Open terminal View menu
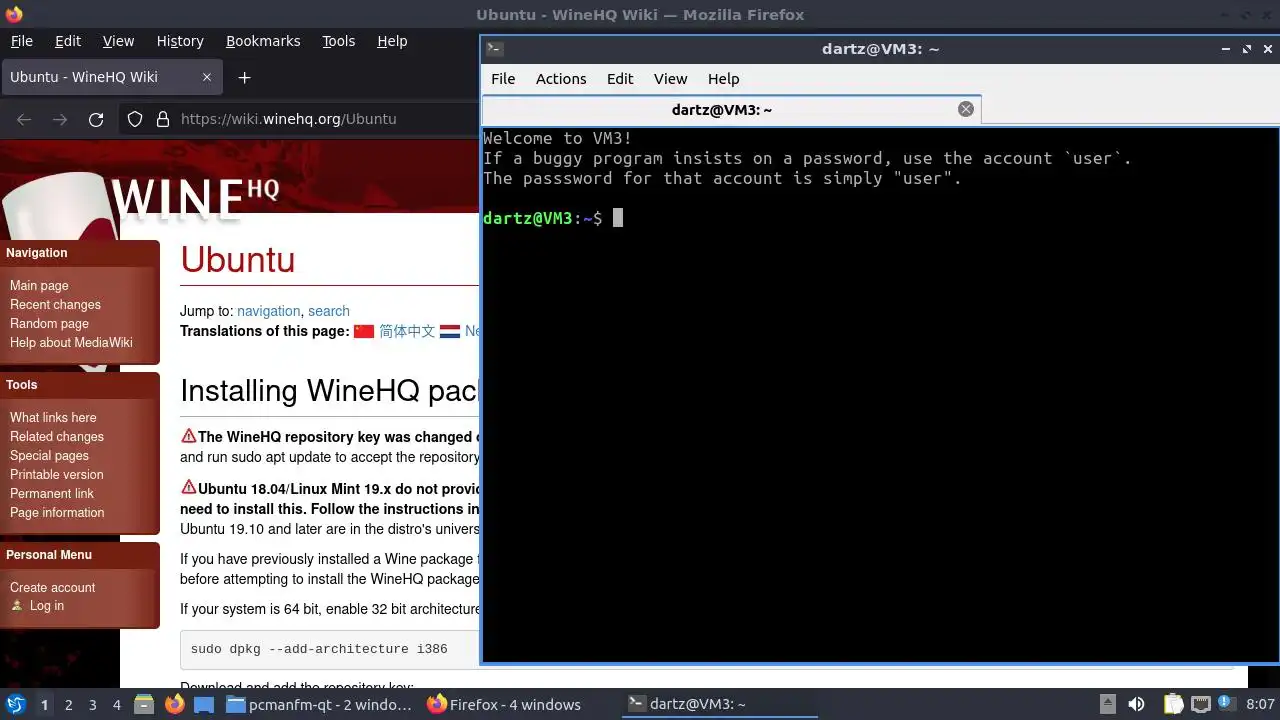The image size is (1280, 720). tap(670, 79)
